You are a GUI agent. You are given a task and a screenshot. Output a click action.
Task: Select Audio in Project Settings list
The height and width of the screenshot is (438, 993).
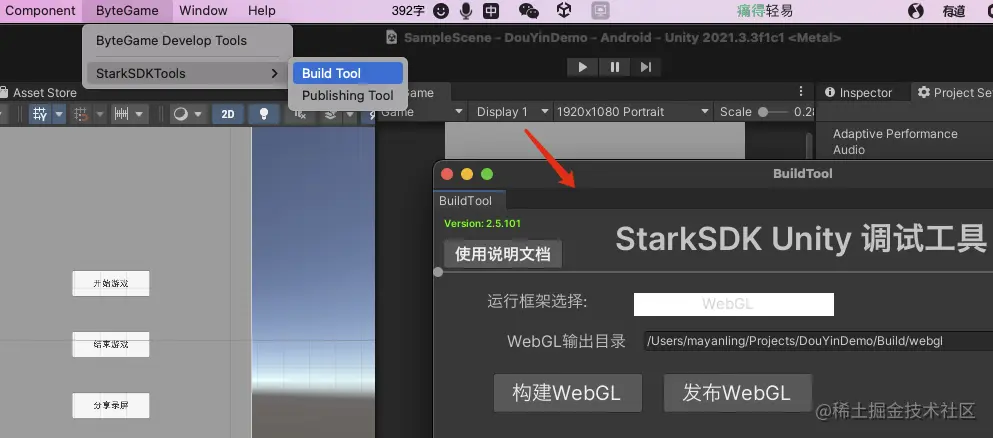(x=849, y=150)
